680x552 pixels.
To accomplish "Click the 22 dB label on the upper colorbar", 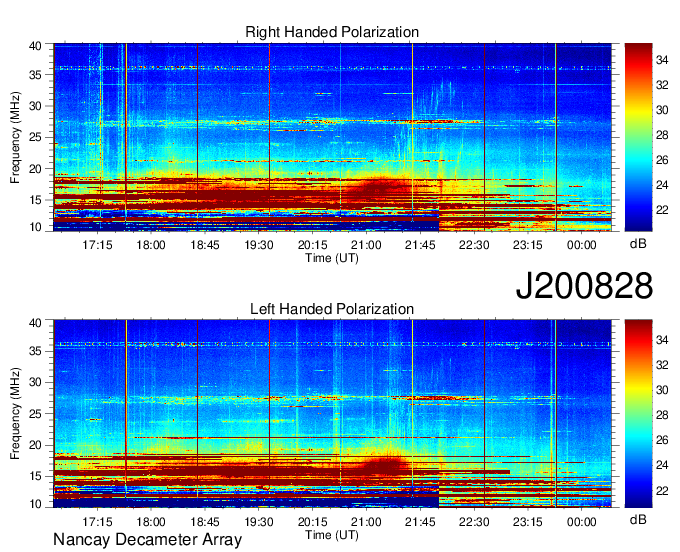I will 662,210.
